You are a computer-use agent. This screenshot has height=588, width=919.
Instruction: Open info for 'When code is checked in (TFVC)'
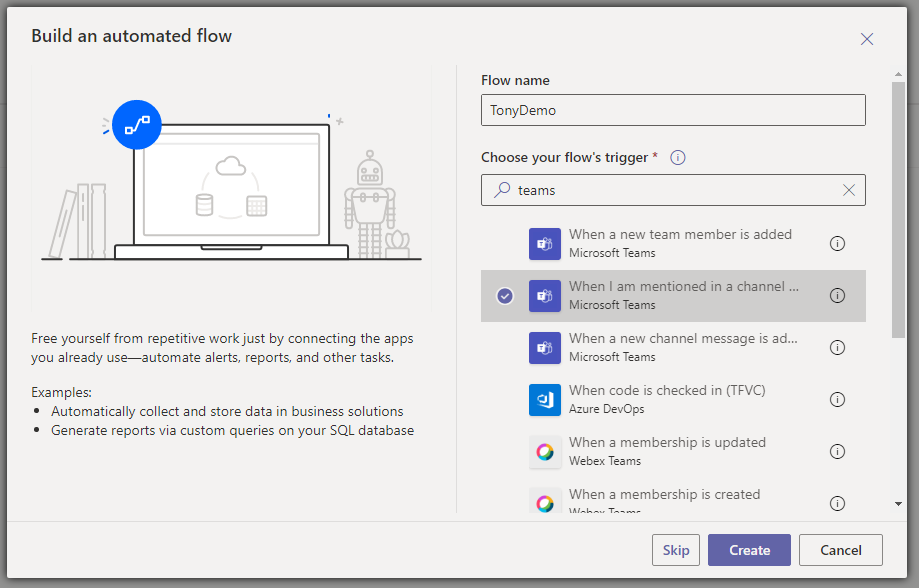click(x=838, y=400)
